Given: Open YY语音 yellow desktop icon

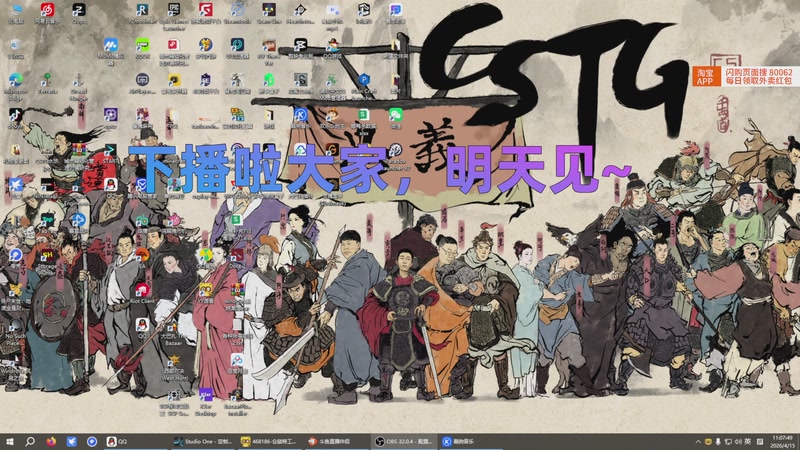Looking at the screenshot, I should [x=205, y=294].
